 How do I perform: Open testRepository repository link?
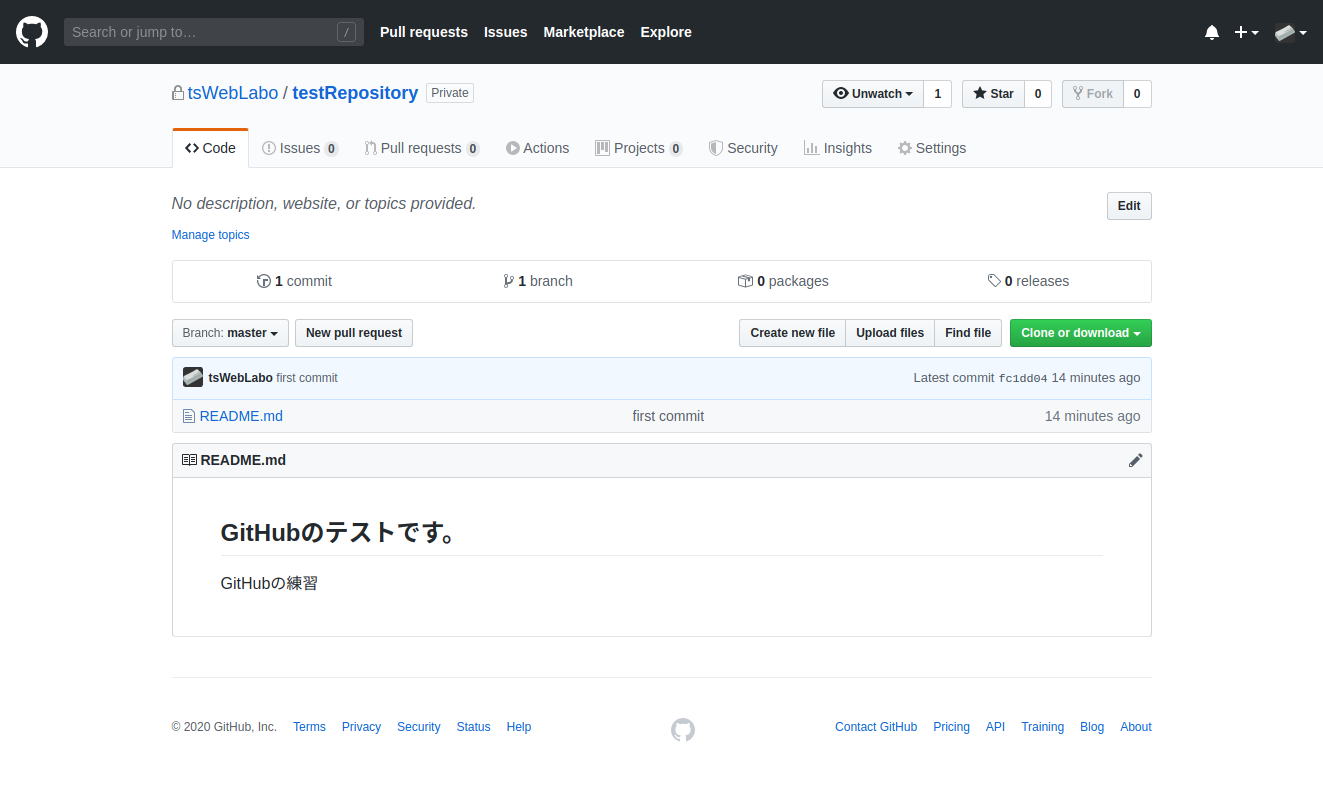click(x=355, y=93)
